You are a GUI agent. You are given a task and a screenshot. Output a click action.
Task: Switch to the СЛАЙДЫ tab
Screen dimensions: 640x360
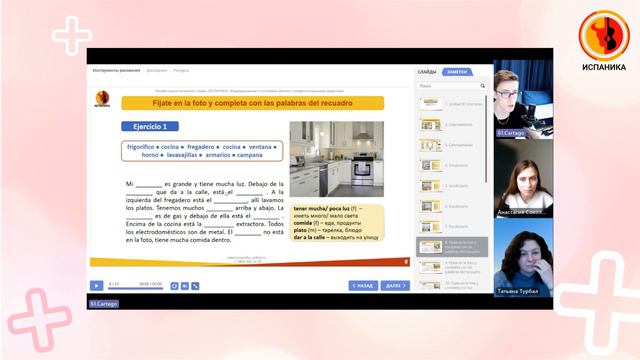click(427, 72)
